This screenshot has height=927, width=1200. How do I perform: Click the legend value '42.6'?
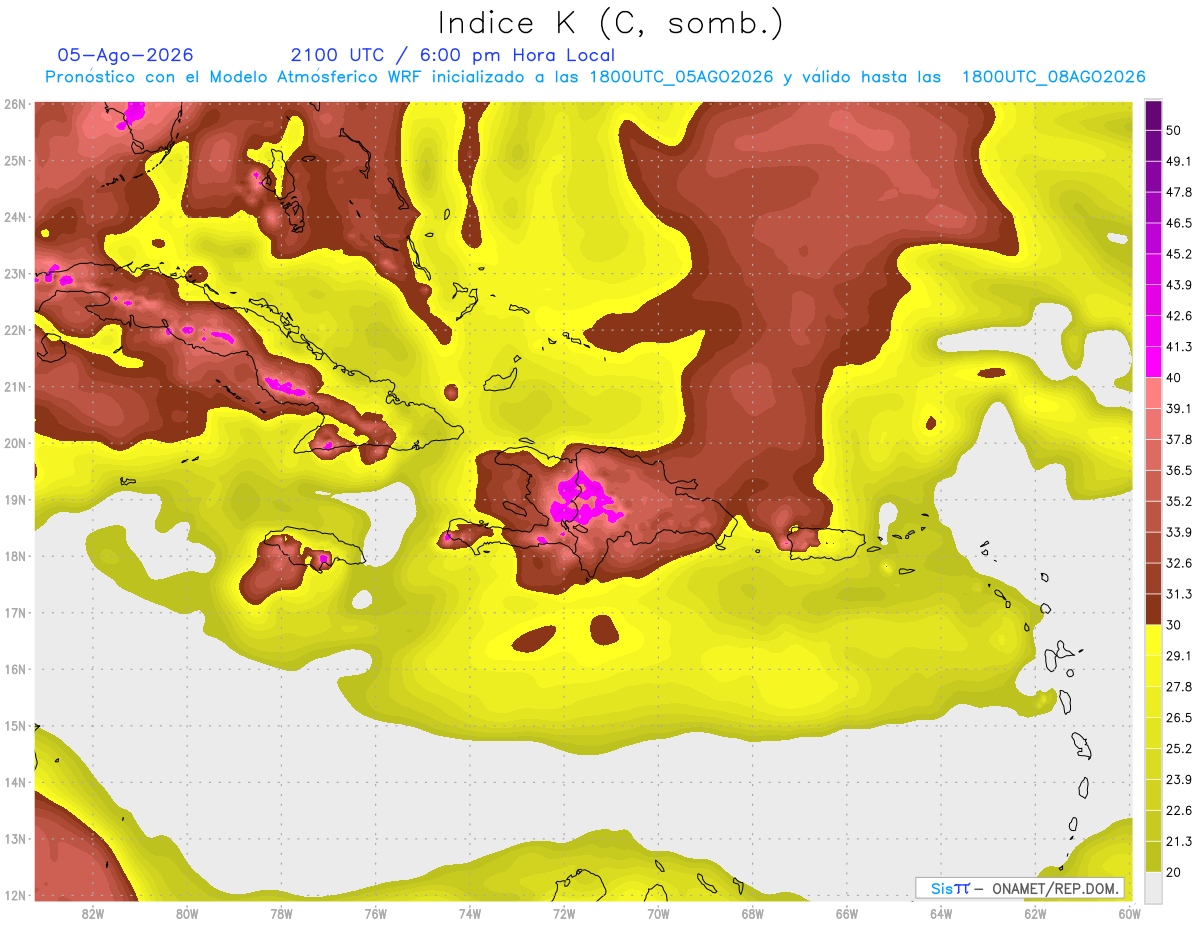point(1180,316)
